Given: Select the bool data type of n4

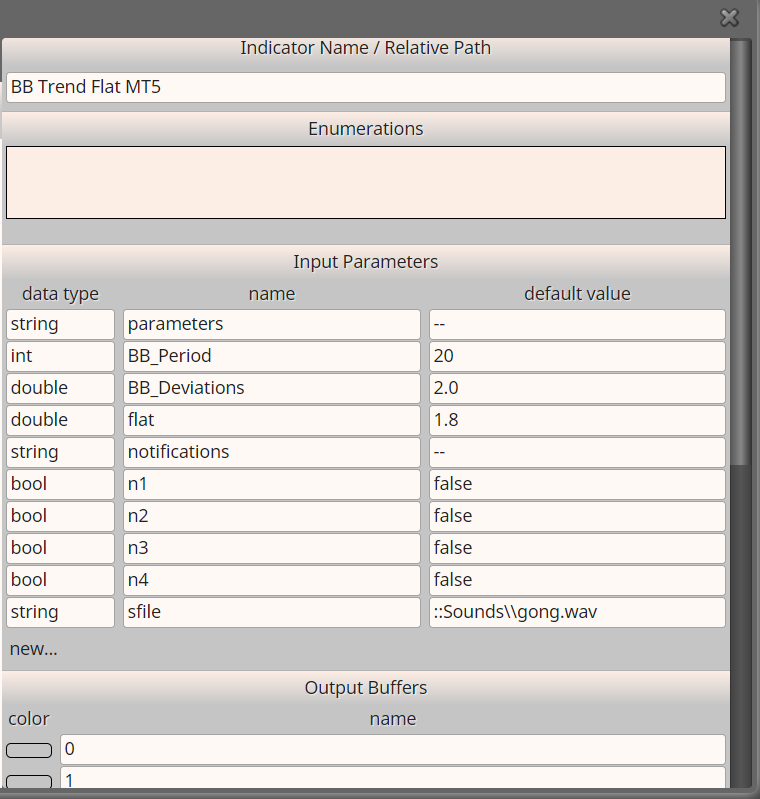Looking at the screenshot, I should pos(60,581).
